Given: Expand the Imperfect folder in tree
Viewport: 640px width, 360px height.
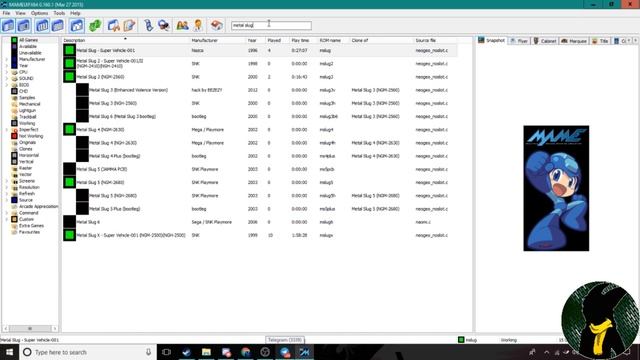Looking at the screenshot, I should 6,129.
